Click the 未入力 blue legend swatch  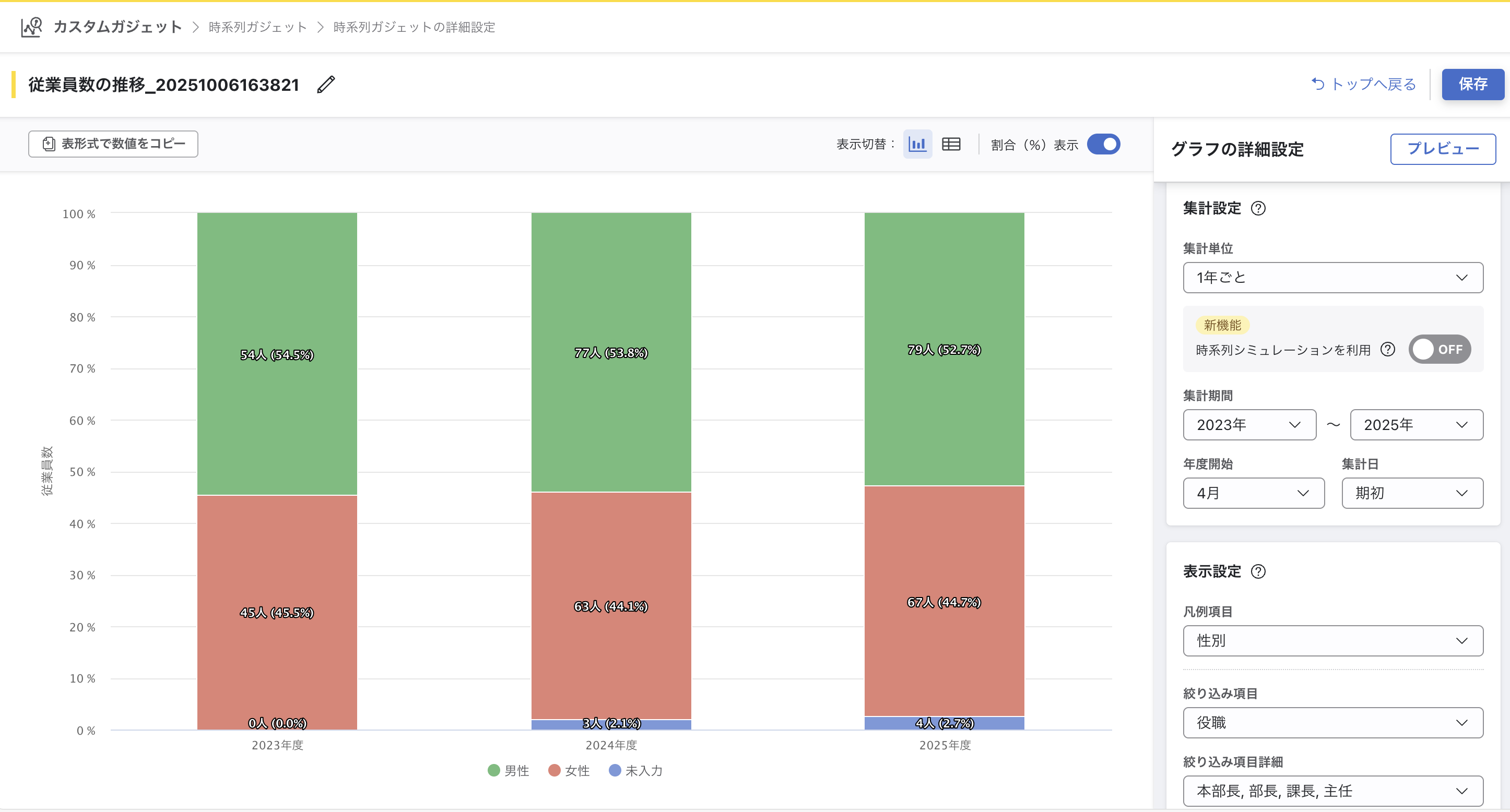tap(615, 770)
